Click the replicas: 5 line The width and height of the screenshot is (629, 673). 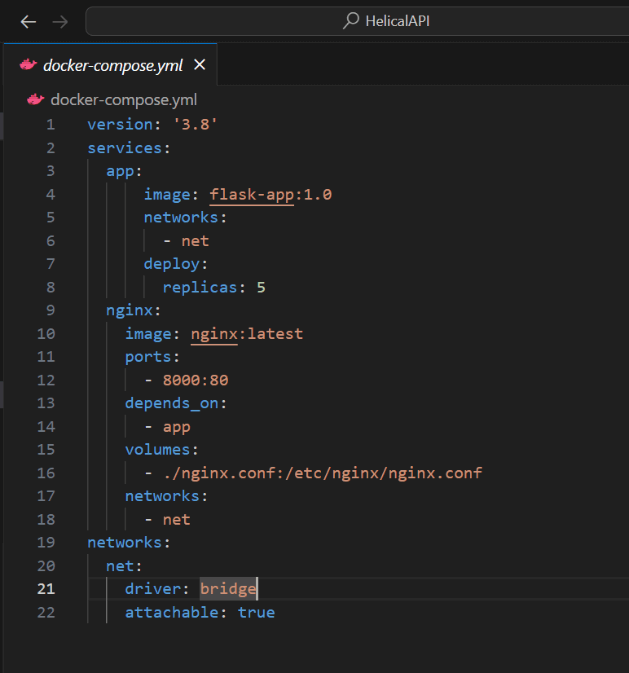214,287
